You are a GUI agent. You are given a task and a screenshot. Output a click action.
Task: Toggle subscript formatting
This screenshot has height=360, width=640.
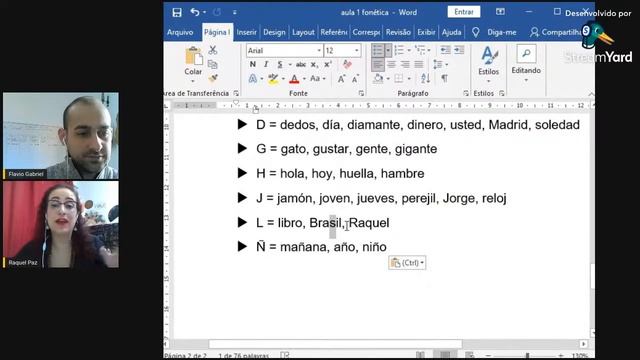[314, 64]
